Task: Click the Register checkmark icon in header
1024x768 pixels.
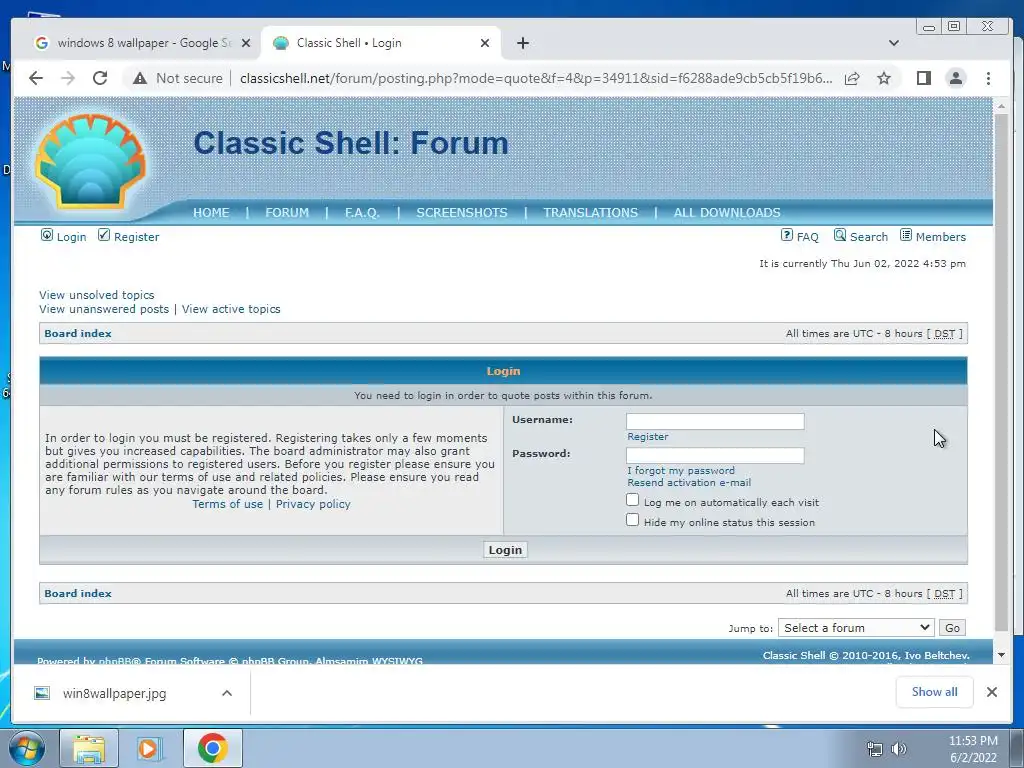Action: tap(104, 235)
